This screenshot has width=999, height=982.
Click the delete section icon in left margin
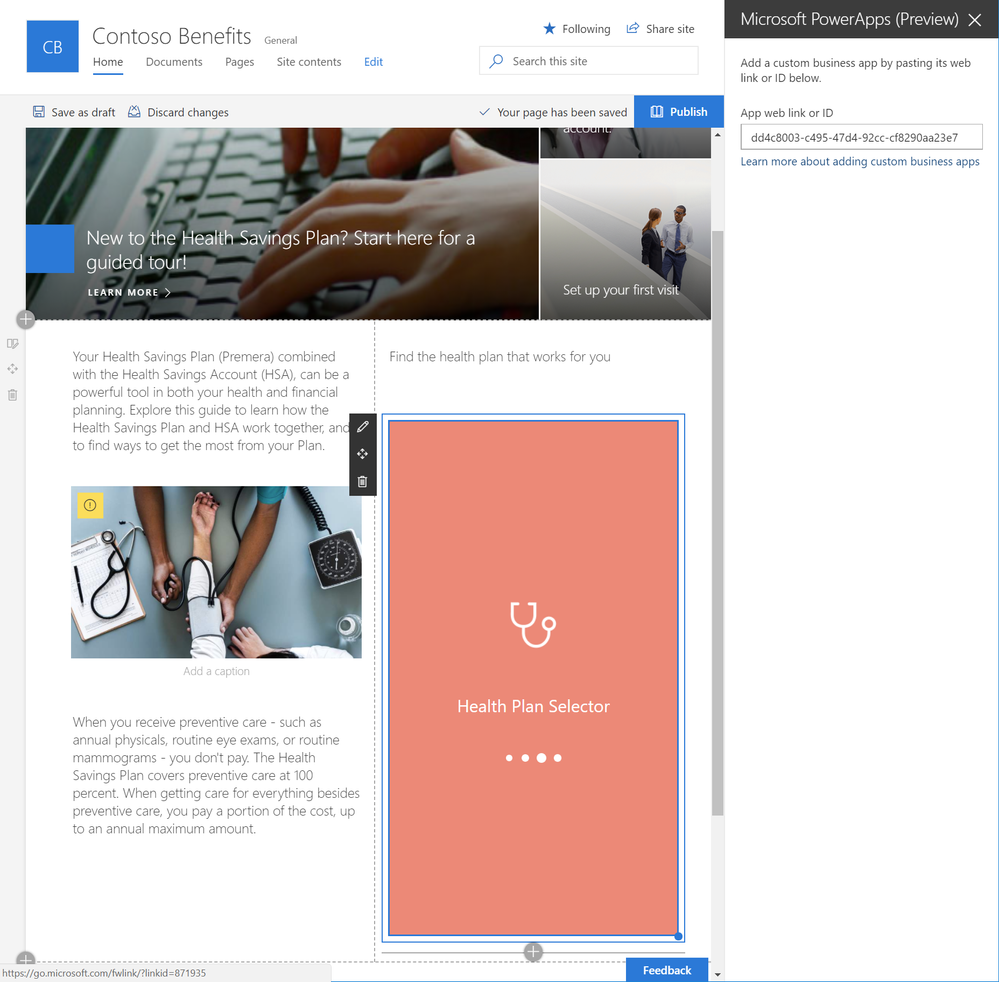(12, 395)
